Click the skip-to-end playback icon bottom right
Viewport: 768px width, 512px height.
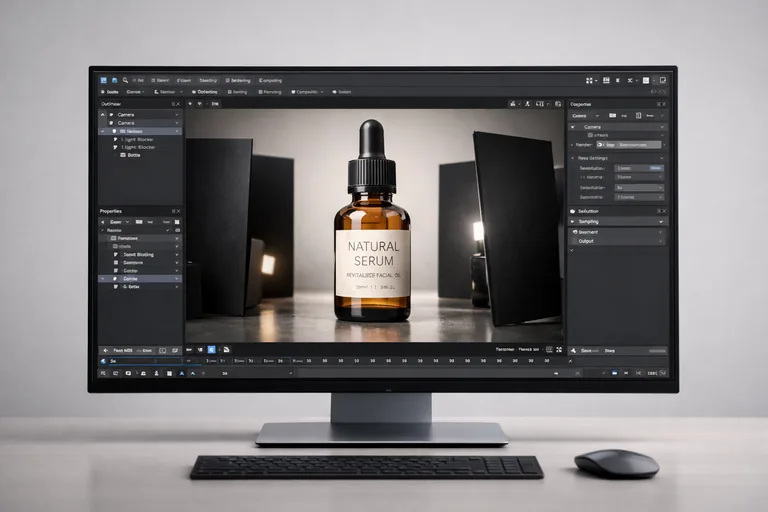coord(626,373)
